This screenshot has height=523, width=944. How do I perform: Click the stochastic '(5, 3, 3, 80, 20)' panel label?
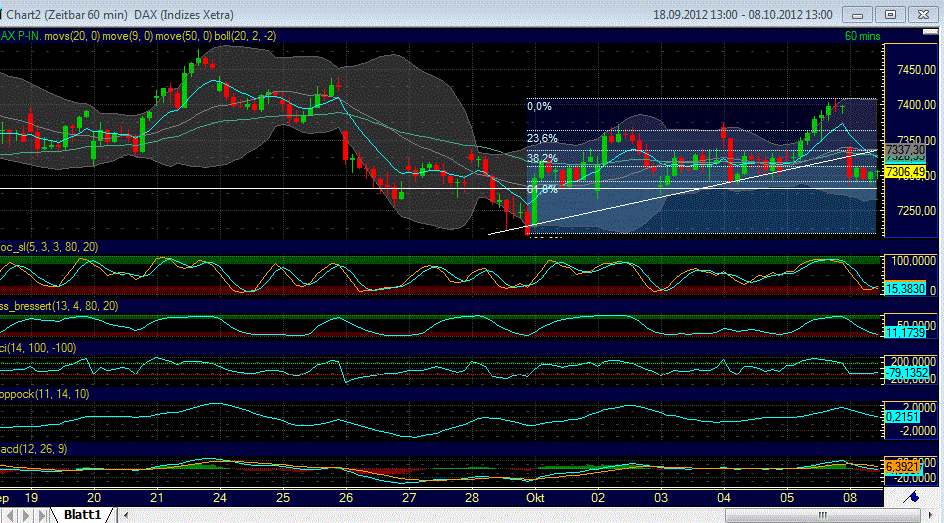click(49, 247)
